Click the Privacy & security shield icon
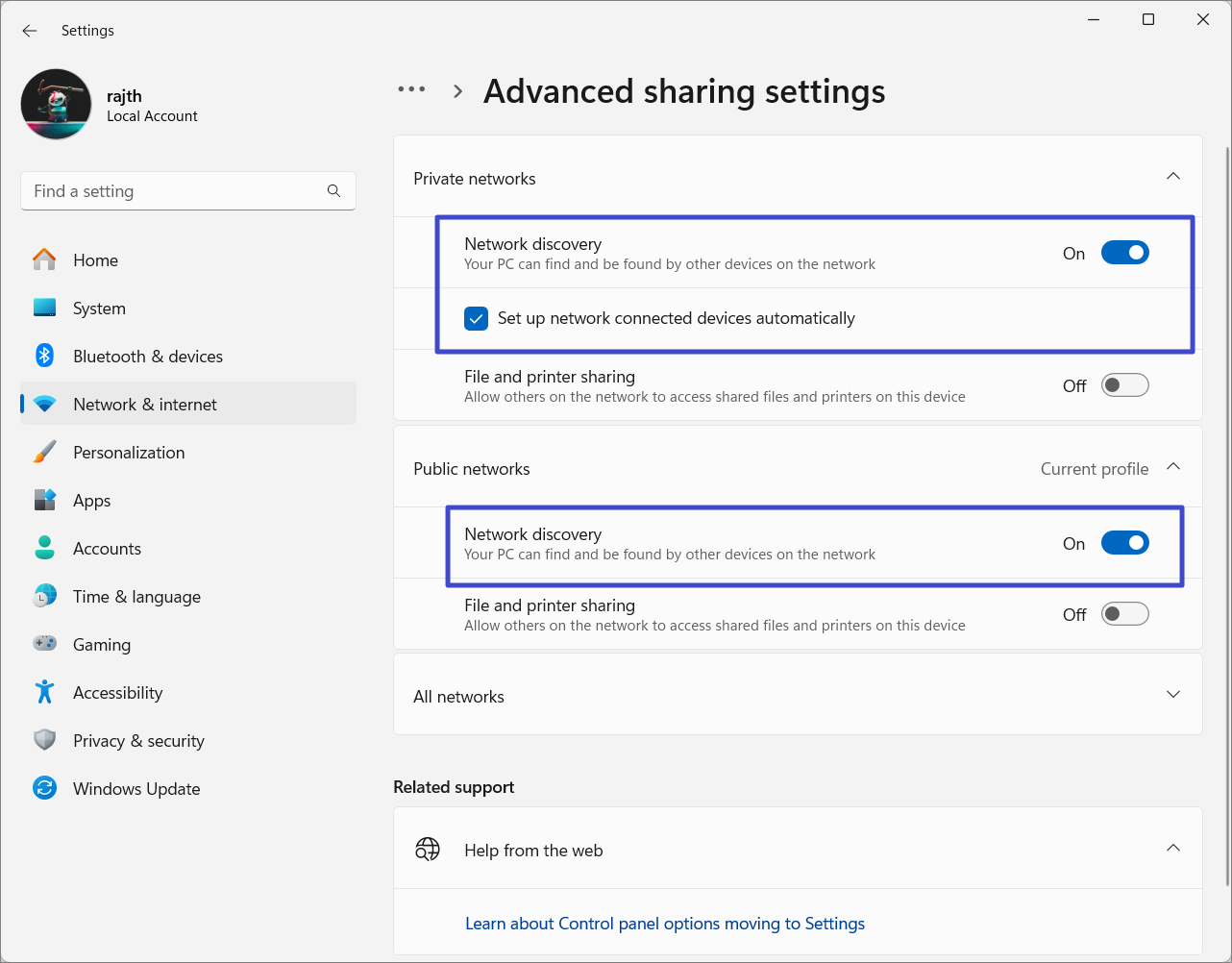This screenshot has width=1232, height=963. (x=44, y=740)
